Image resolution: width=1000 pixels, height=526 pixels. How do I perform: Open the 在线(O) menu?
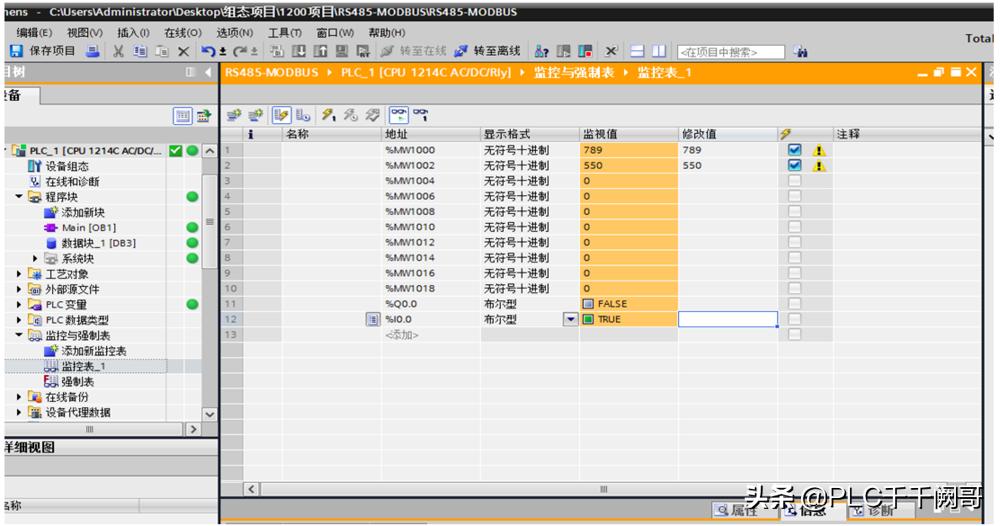coord(181,33)
